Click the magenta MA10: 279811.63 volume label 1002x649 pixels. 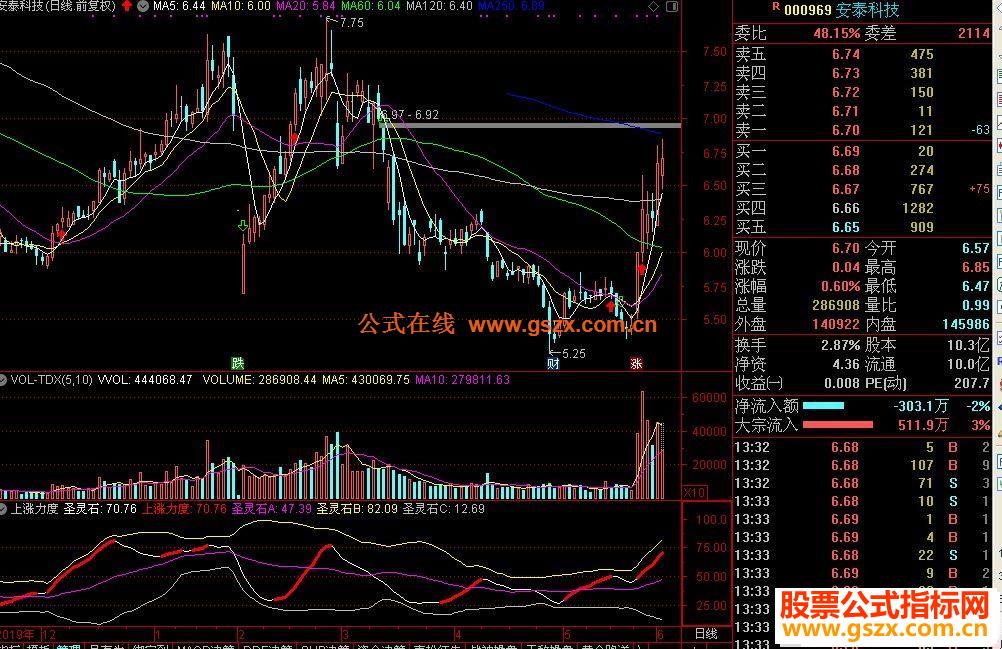tap(462, 379)
